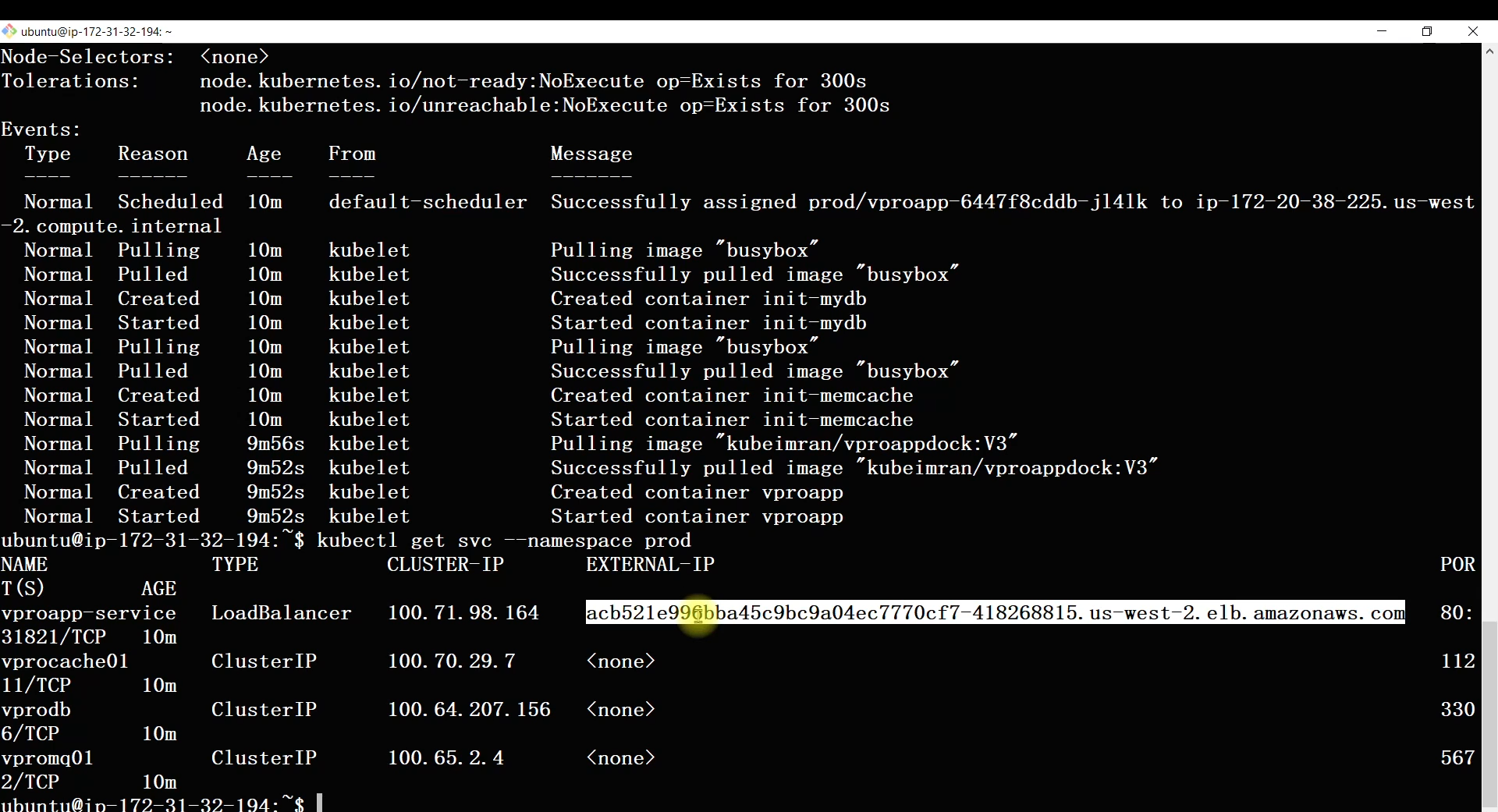Click the 'vproapp-service' name
1498x812 pixels.
[x=89, y=613]
